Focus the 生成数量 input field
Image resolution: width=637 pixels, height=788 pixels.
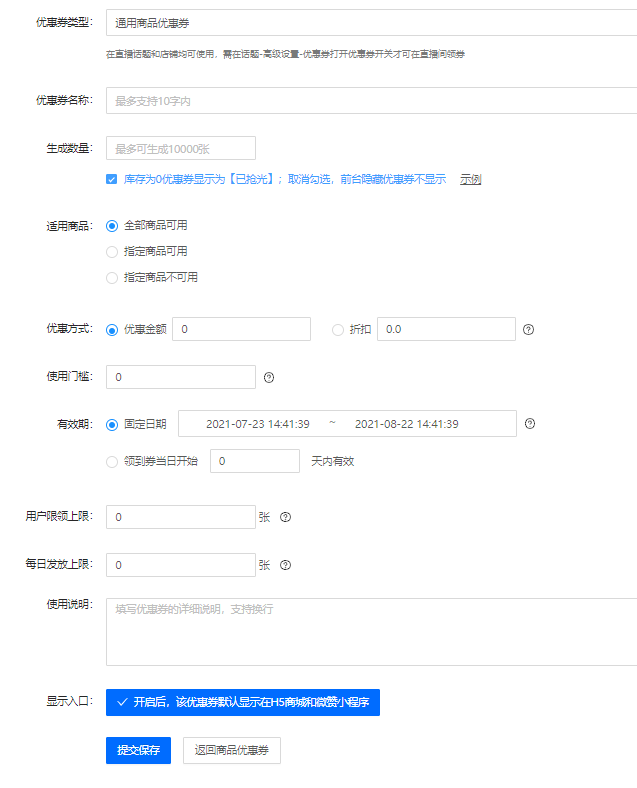181,148
